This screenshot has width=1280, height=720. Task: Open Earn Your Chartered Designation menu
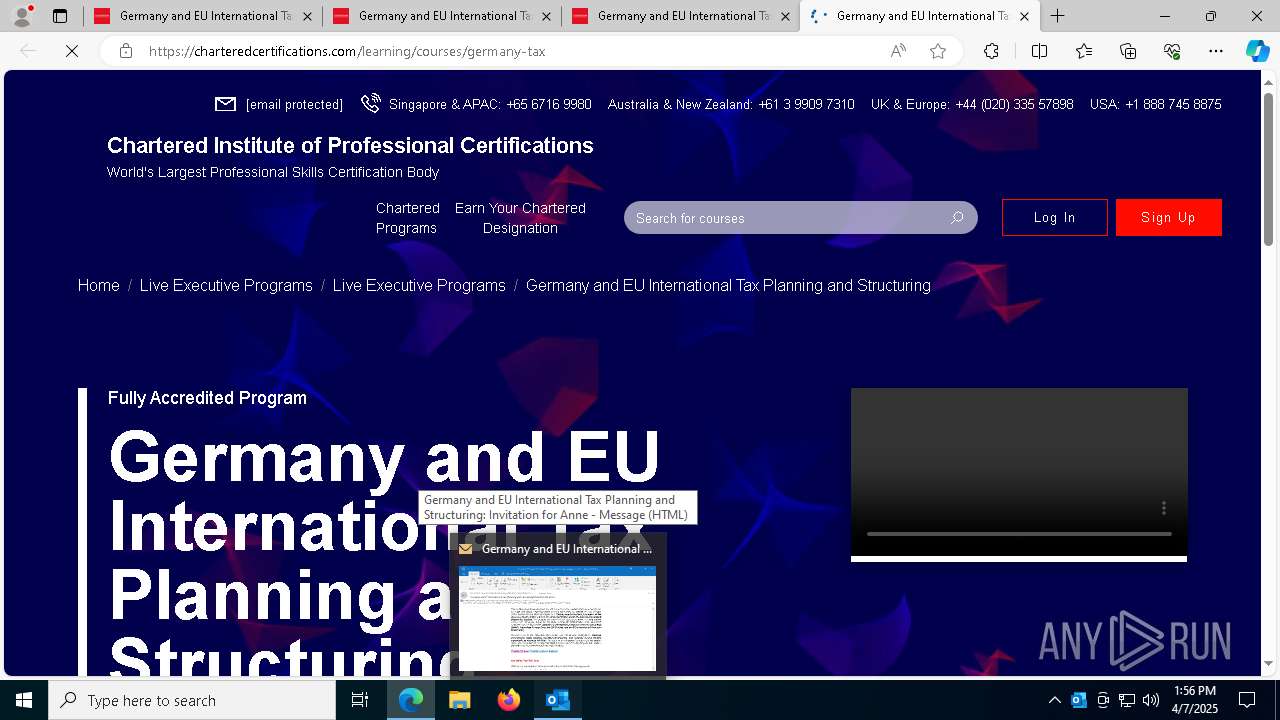tap(520, 218)
